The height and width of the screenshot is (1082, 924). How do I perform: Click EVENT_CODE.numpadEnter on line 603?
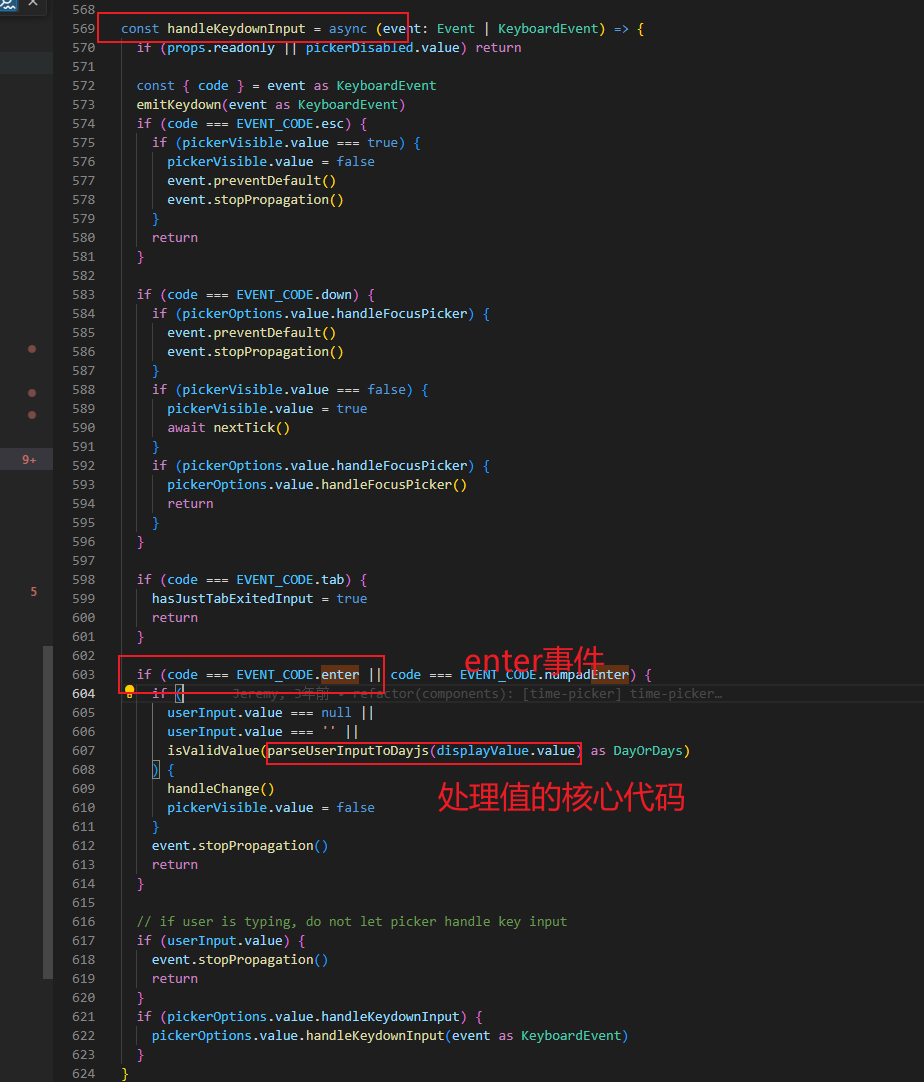(544, 675)
